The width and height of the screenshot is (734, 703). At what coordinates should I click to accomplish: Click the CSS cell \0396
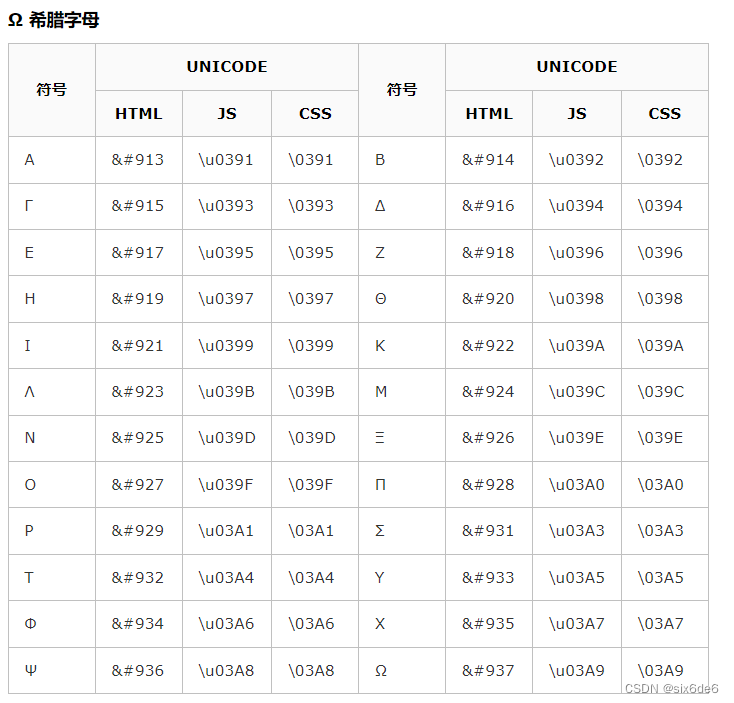click(x=665, y=253)
